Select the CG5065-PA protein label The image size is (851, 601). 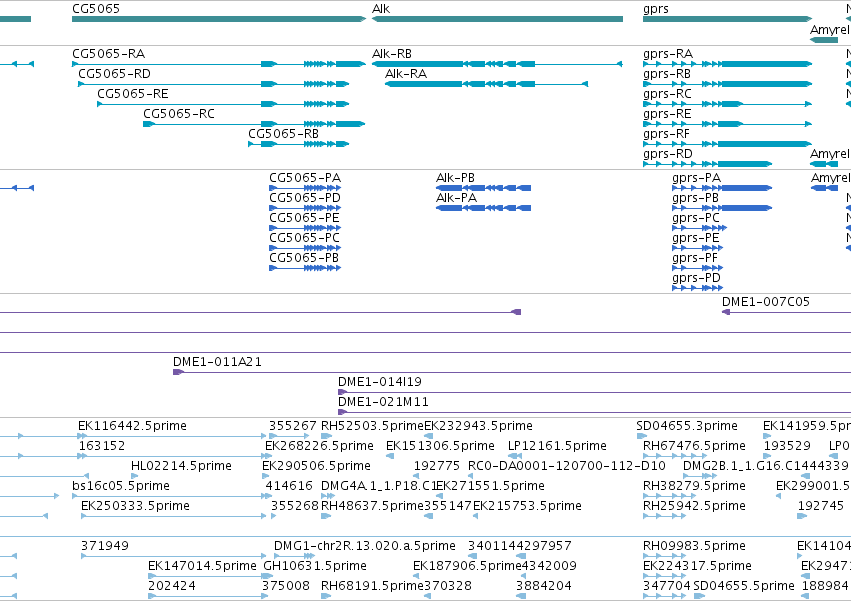point(305,178)
